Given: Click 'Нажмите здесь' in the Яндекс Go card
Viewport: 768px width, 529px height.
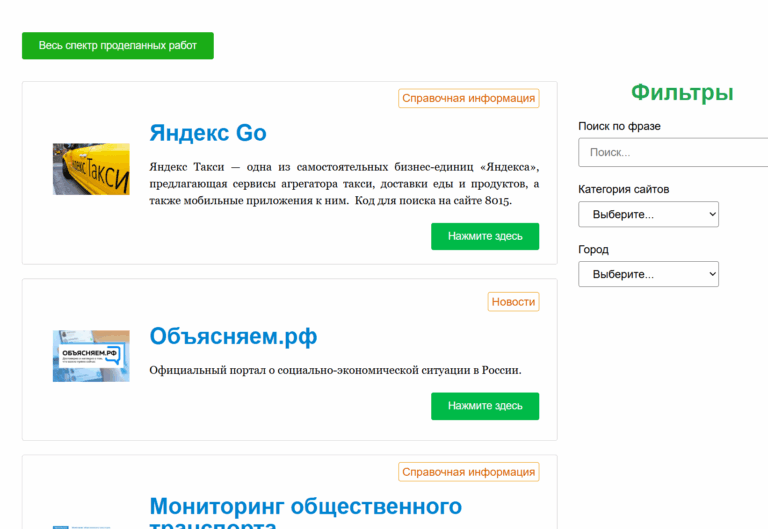Looking at the screenshot, I should (485, 236).
